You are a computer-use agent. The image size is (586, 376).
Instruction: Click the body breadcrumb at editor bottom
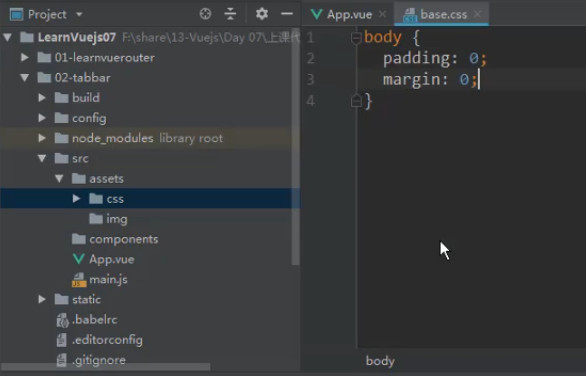[x=380, y=361]
